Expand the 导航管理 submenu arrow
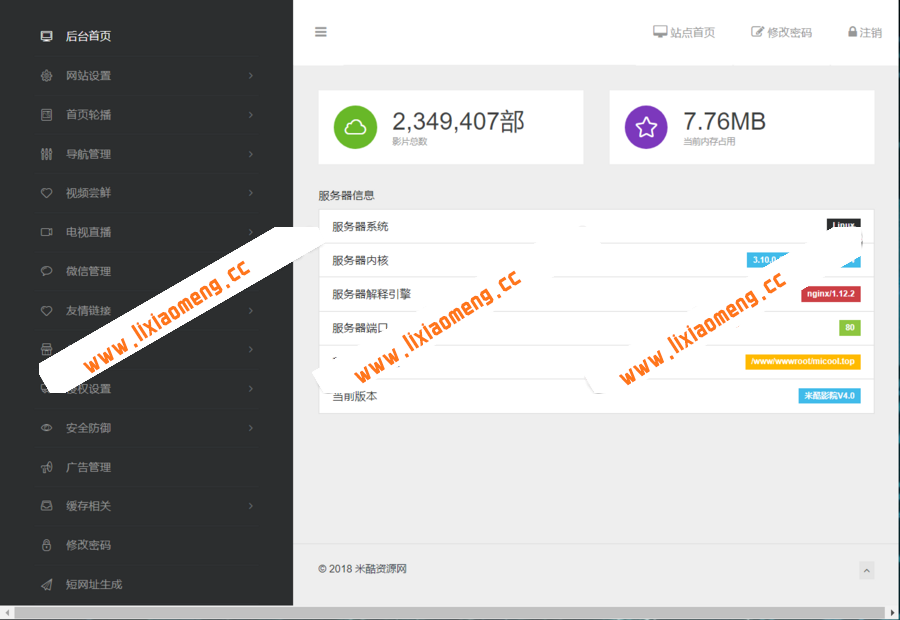 coord(251,153)
